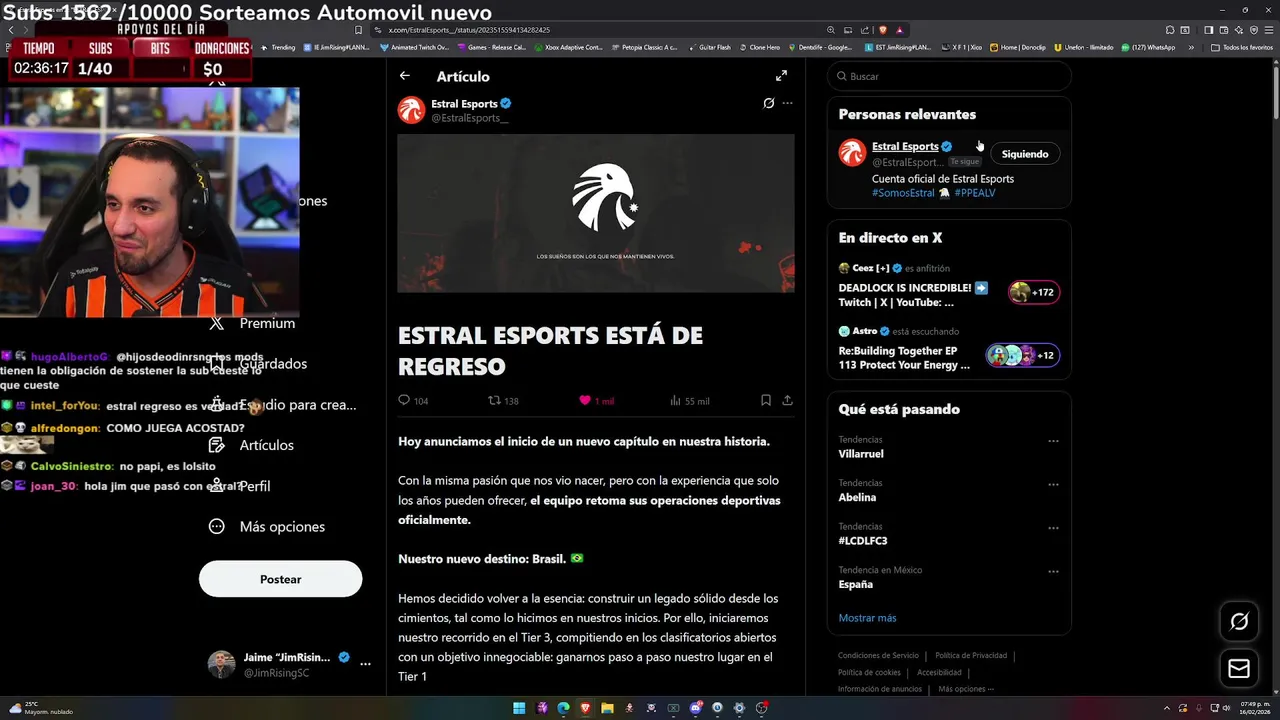Open options for the Villarruel trend
Image resolution: width=1280 pixels, height=720 pixels.
1053,441
